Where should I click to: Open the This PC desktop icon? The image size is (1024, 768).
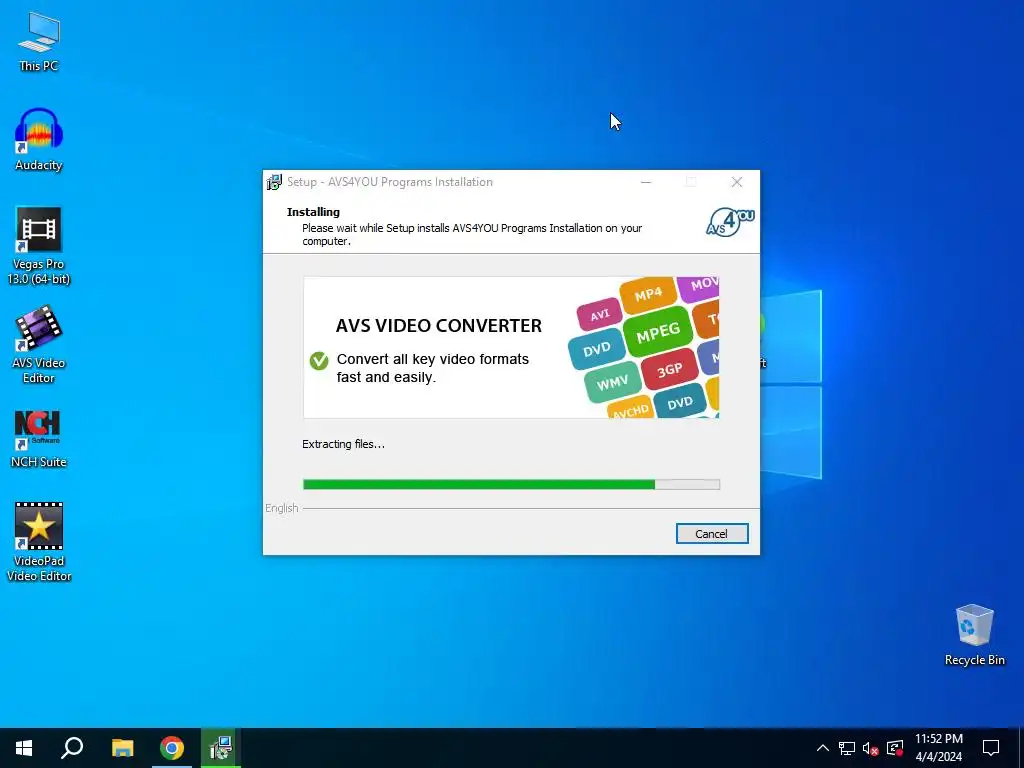[x=39, y=41]
